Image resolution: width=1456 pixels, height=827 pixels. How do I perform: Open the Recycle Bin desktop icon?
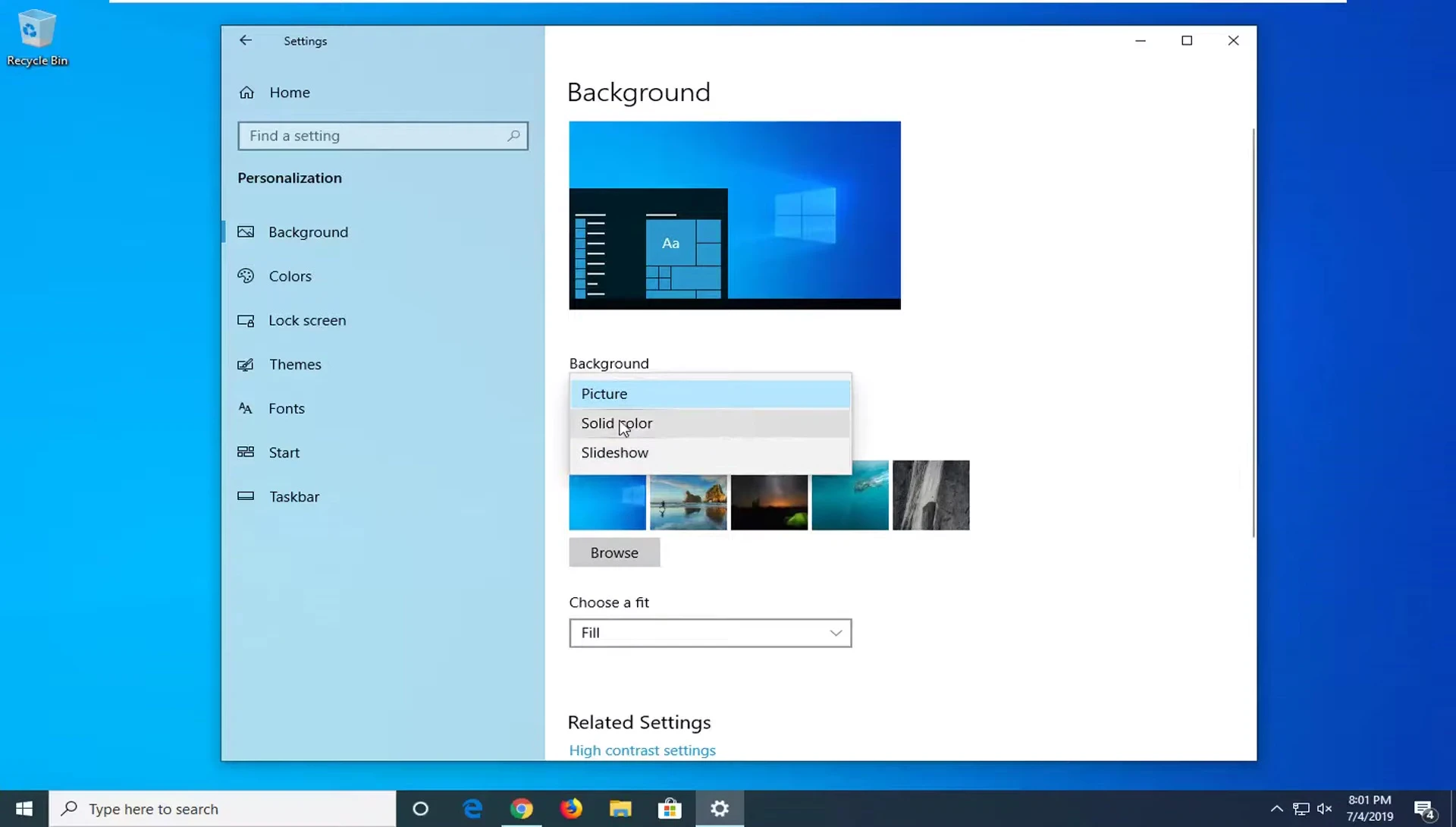click(36, 37)
